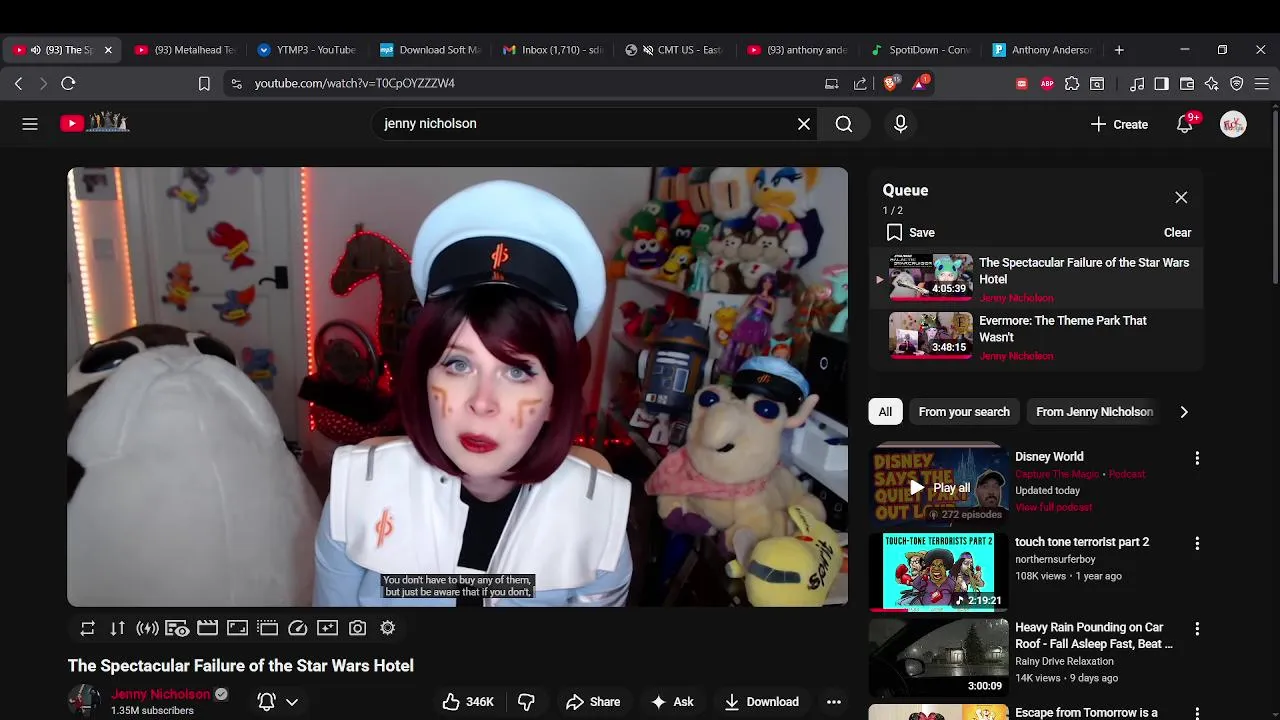Clear the search box with X
Viewport: 1280px width, 720px height.
804,124
